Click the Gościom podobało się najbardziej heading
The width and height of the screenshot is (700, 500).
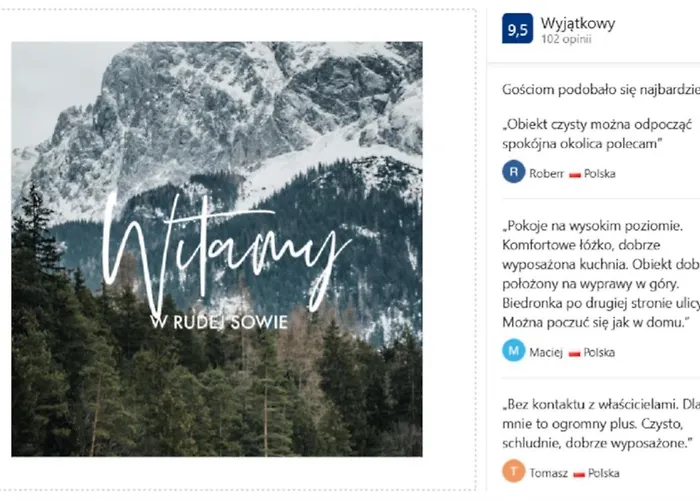[601, 90]
